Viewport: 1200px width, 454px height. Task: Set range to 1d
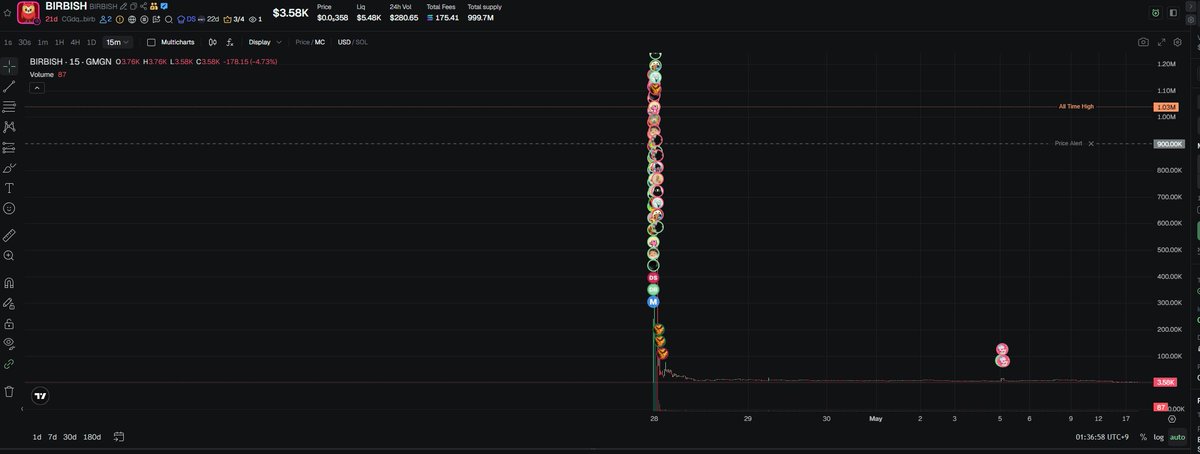[37, 437]
